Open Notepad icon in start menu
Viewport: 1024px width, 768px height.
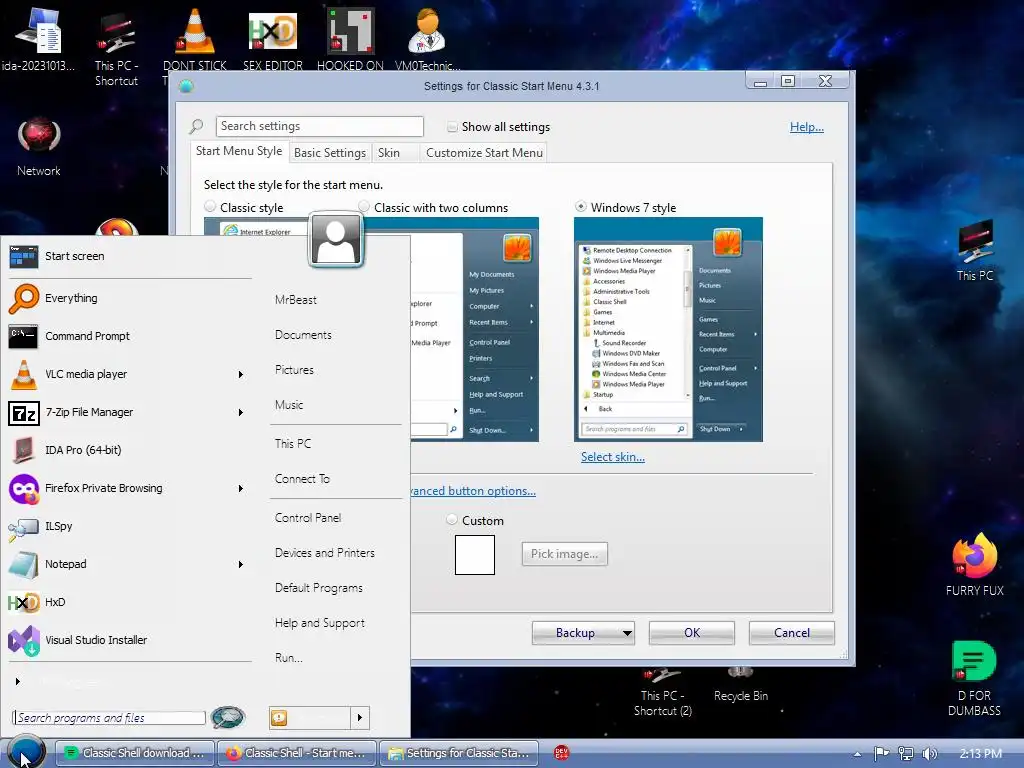click(24, 564)
